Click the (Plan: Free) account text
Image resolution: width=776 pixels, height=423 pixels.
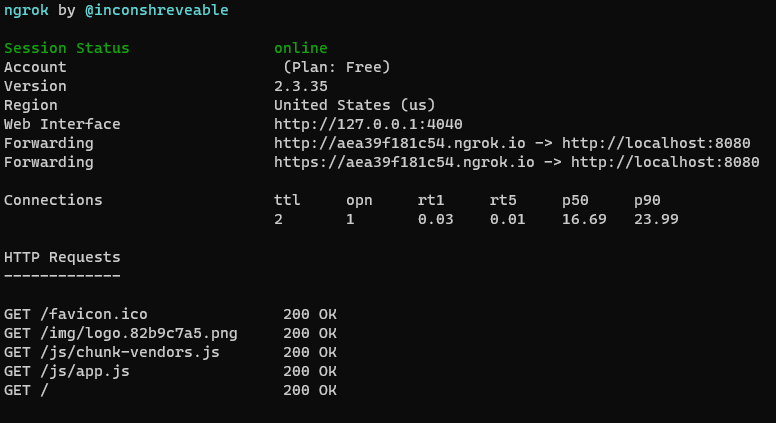coord(336,67)
